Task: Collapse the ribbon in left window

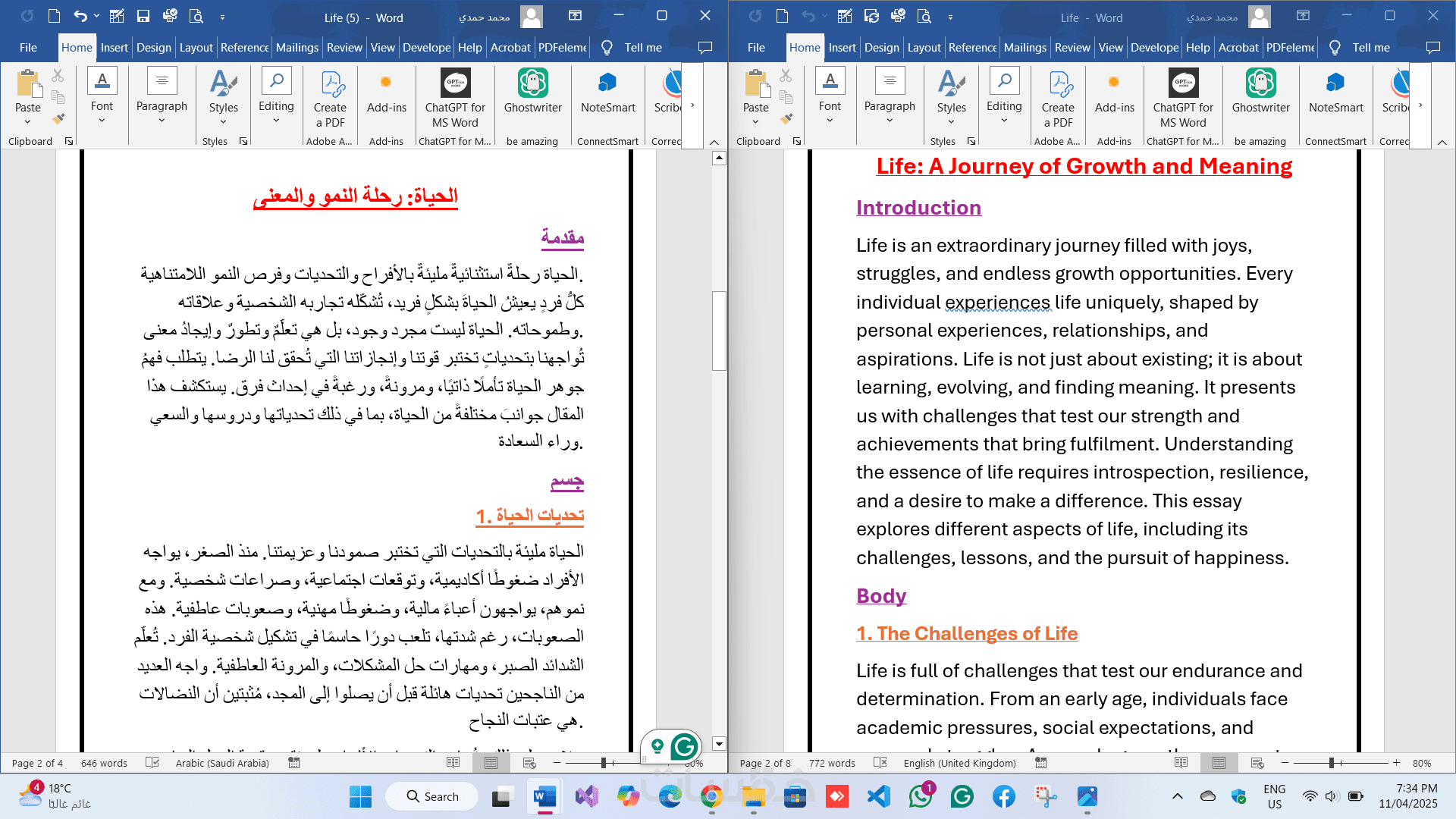Action: click(714, 142)
